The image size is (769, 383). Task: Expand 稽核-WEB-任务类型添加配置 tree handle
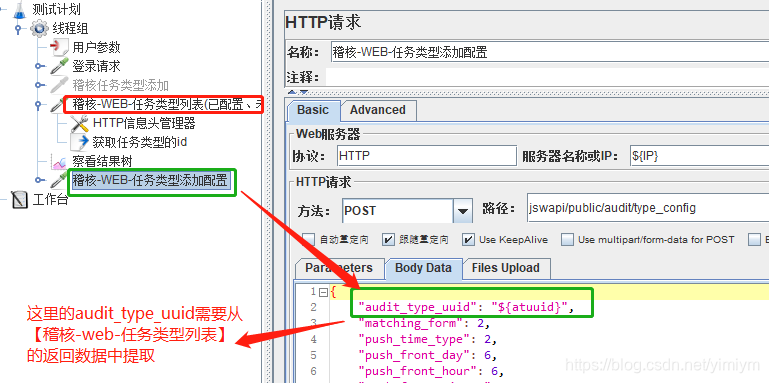click(x=39, y=180)
